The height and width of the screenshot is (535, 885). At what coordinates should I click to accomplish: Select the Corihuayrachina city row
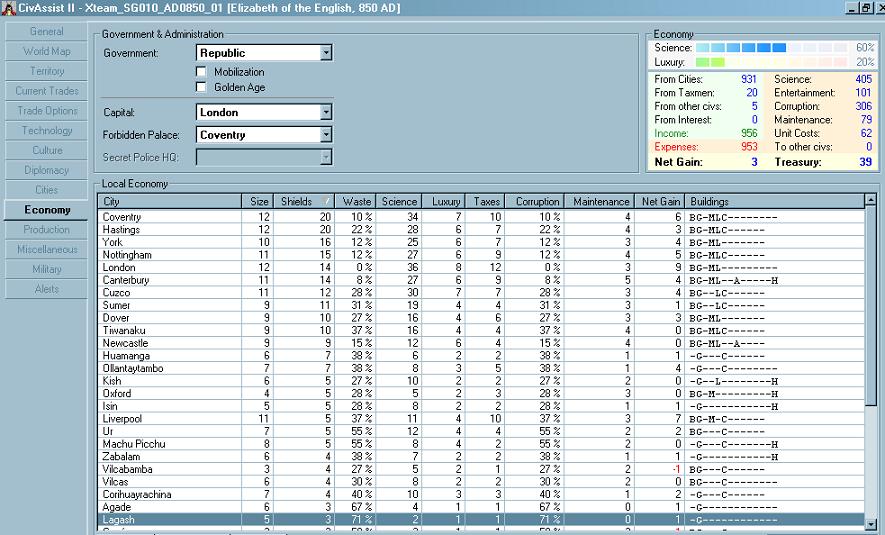(481, 494)
